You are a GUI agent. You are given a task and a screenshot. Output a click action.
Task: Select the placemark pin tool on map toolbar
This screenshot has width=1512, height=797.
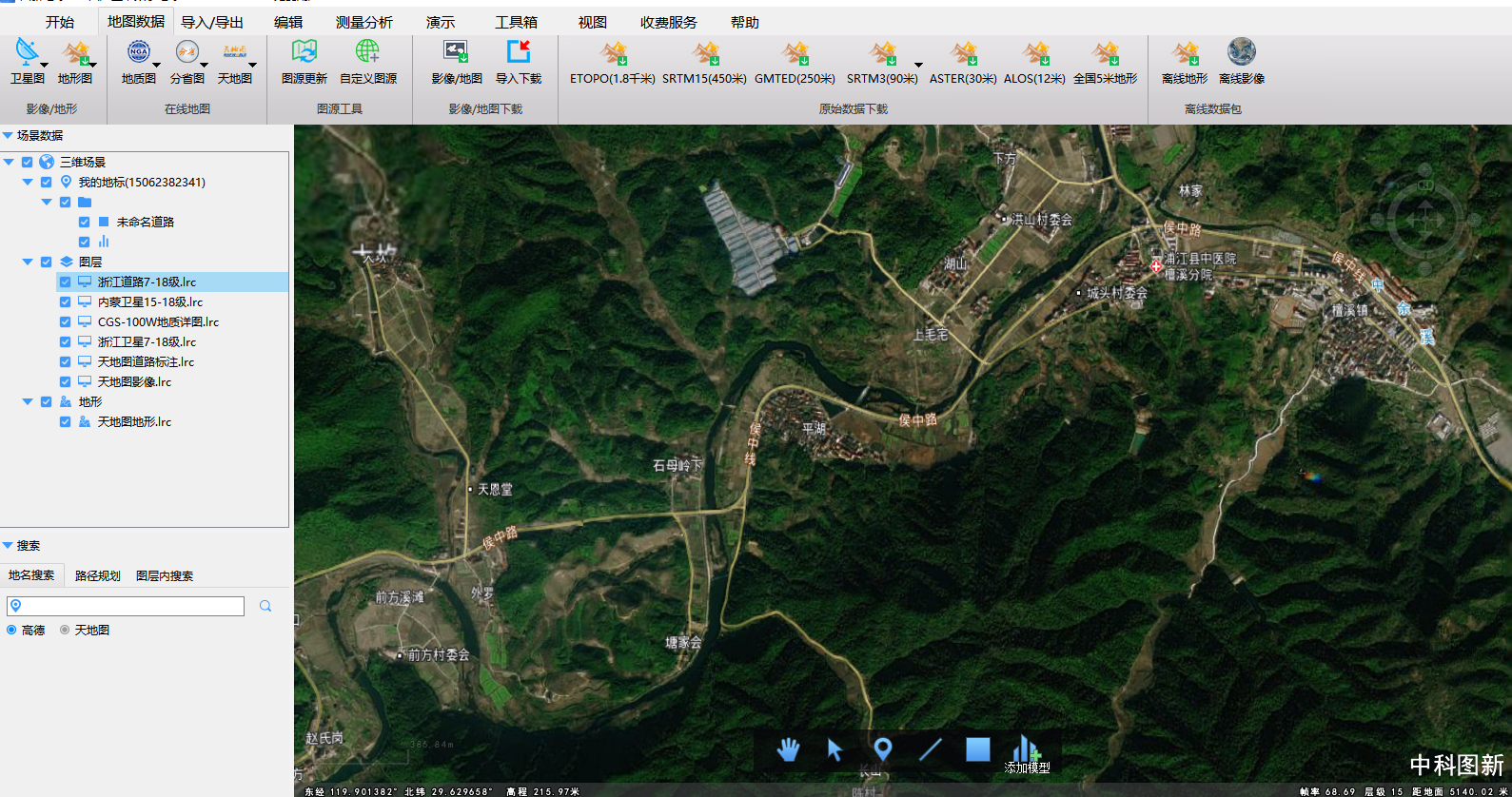tap(883, 749)
